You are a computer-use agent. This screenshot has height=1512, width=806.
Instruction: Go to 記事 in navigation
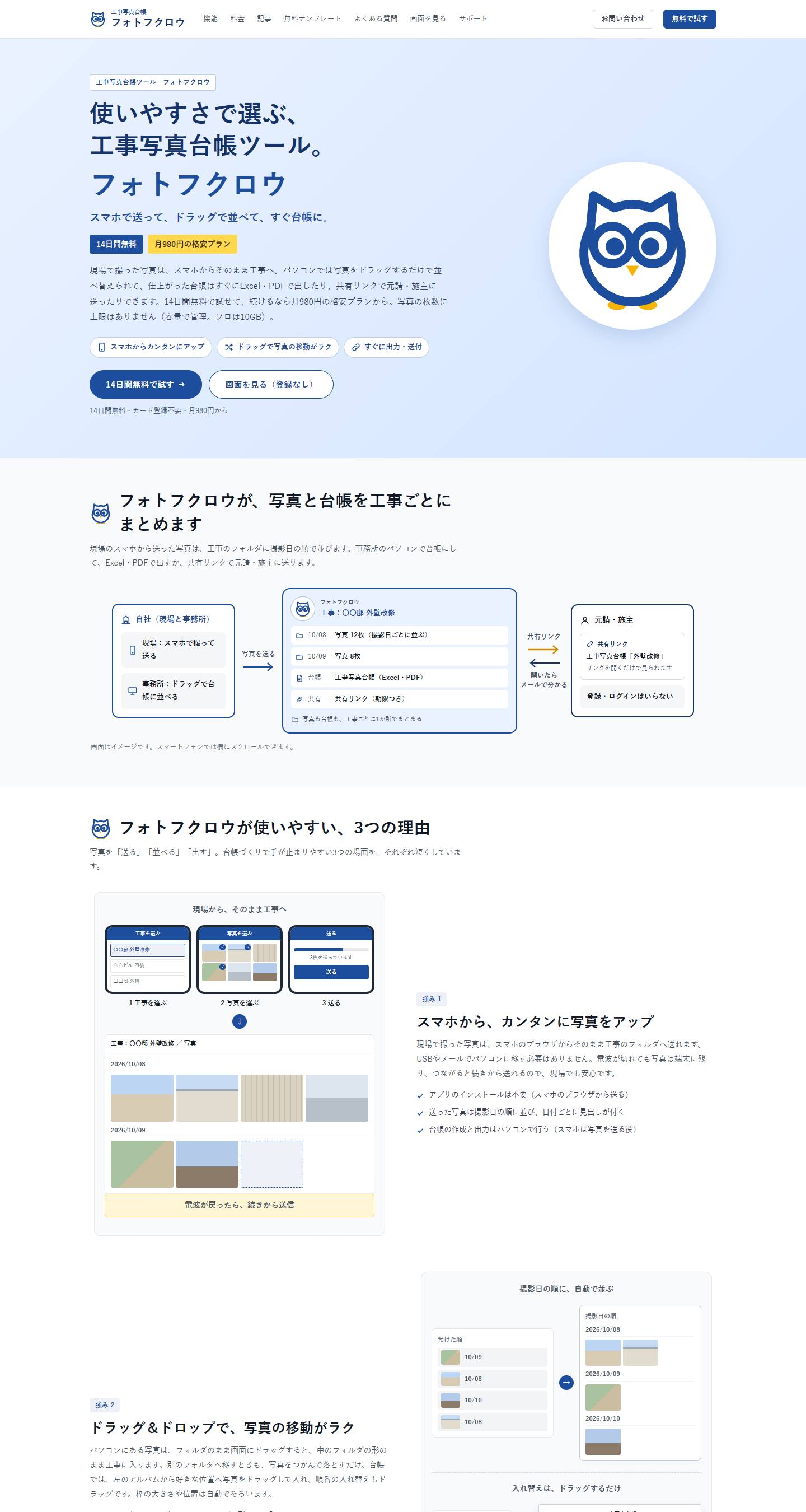coord(264,19)
